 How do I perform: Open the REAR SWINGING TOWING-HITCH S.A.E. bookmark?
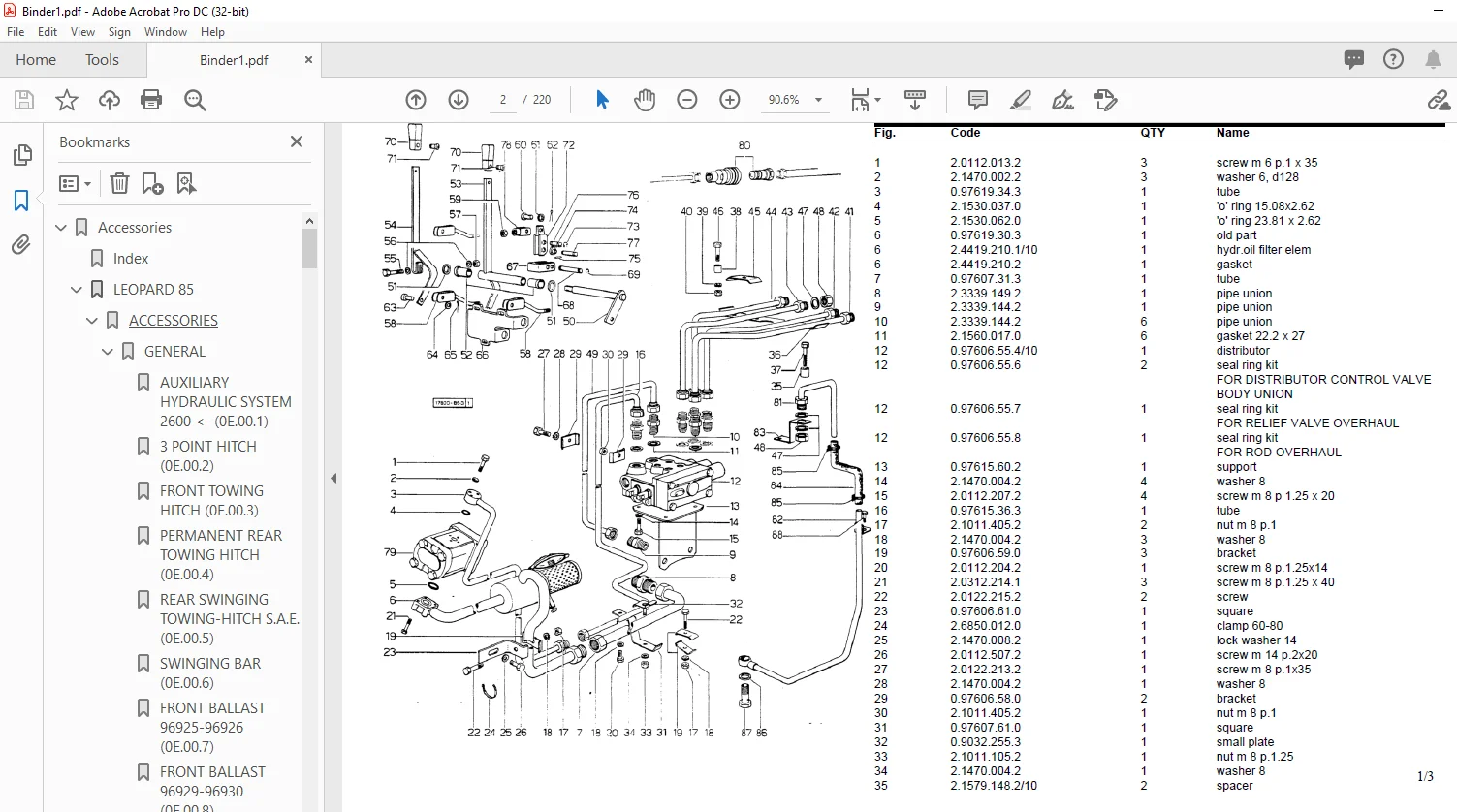click(229, 619)
